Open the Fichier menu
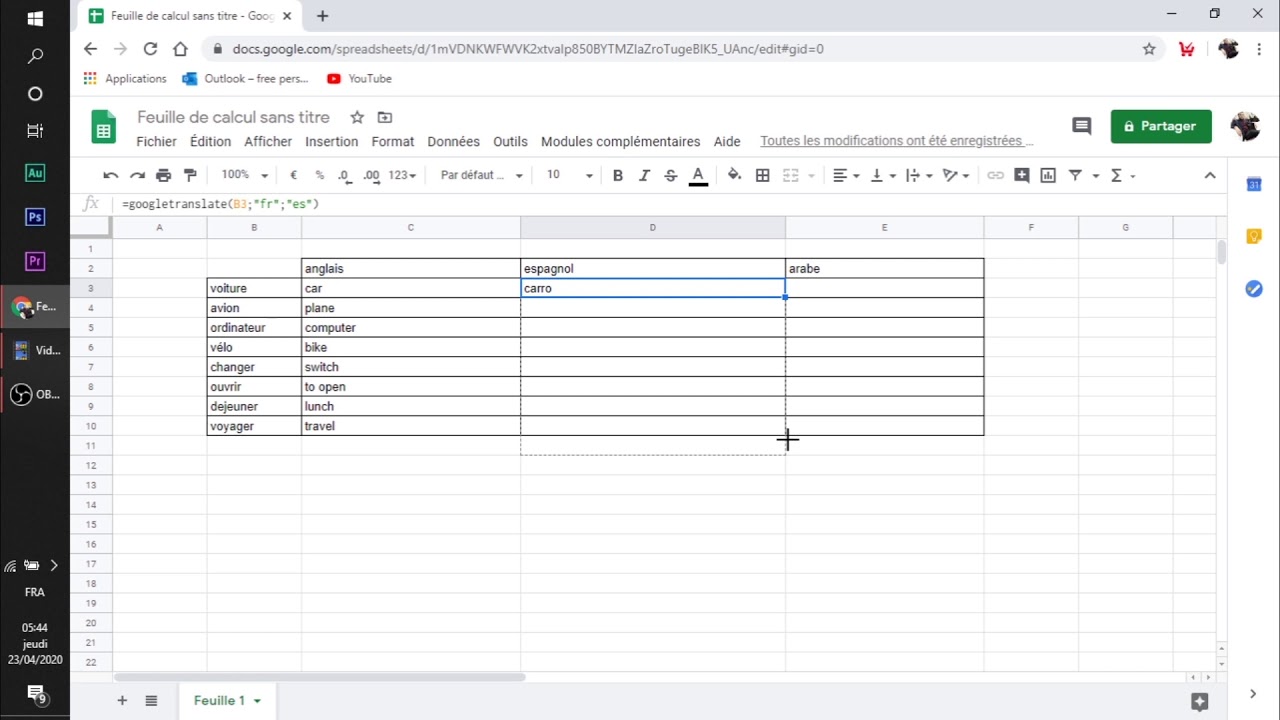The height and width of the screenshot is (720, 1280). click(x=156, y=142)
